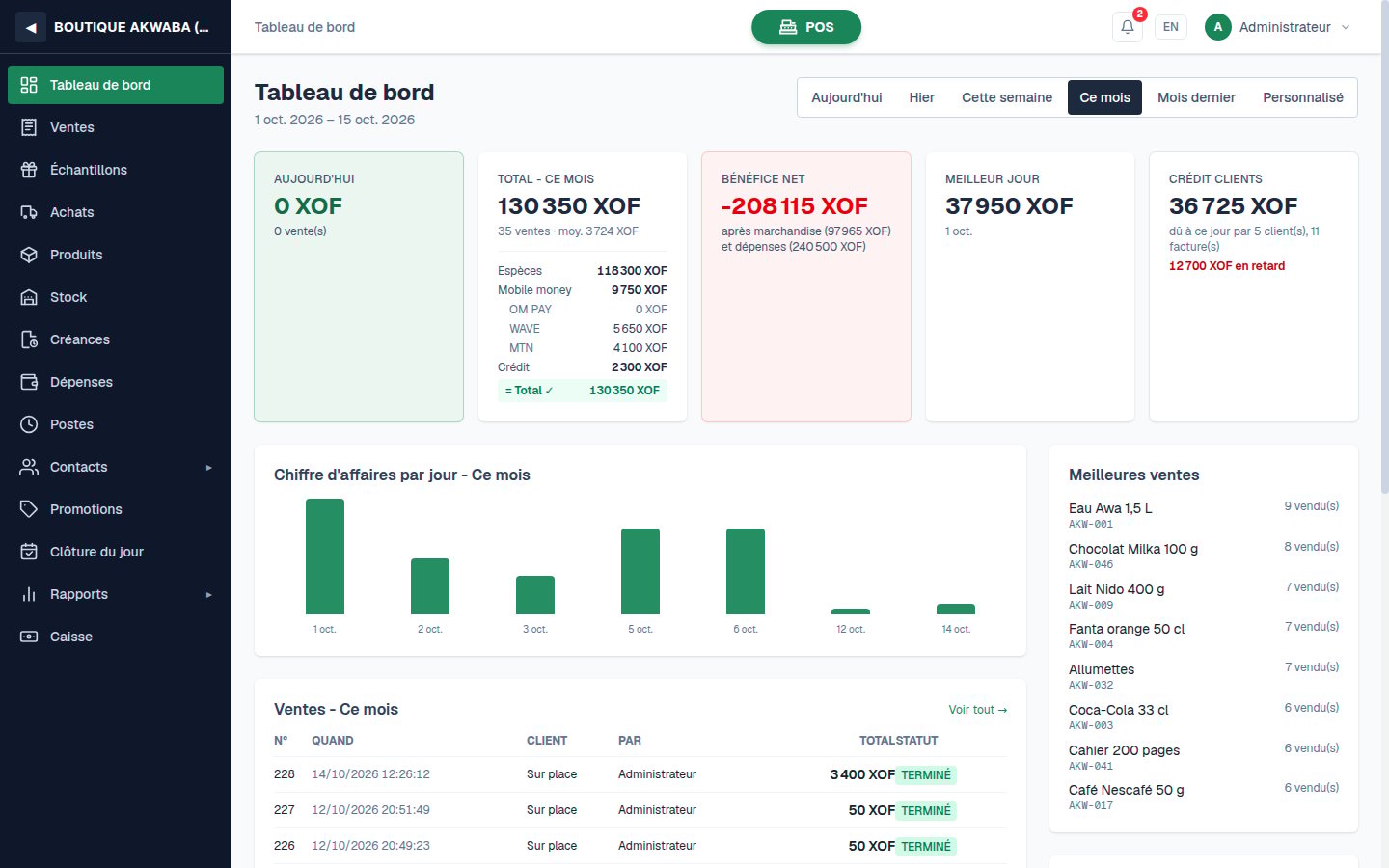Select the Hier period tab

click(921, 97)
